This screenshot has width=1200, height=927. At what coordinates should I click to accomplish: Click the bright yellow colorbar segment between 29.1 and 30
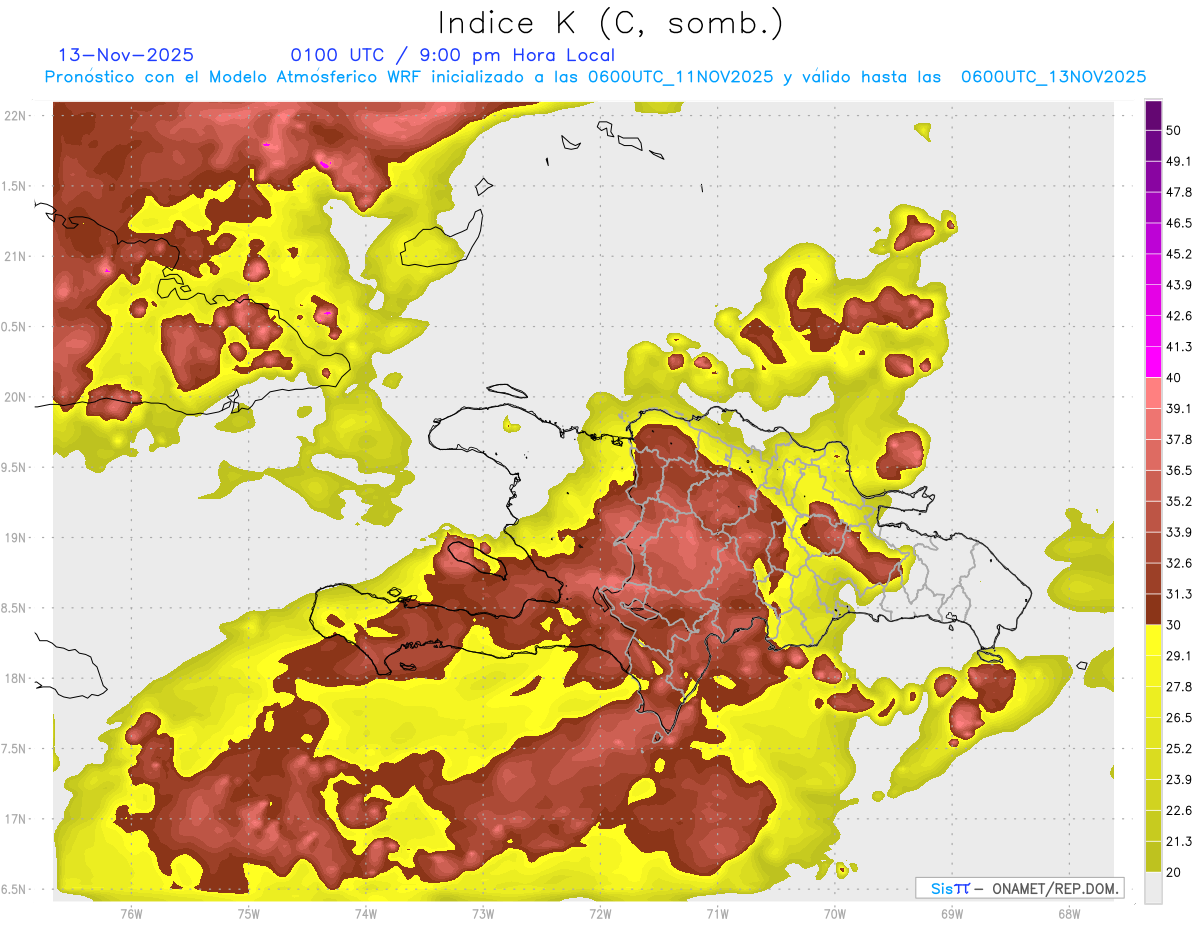[x=1154, y=640]
